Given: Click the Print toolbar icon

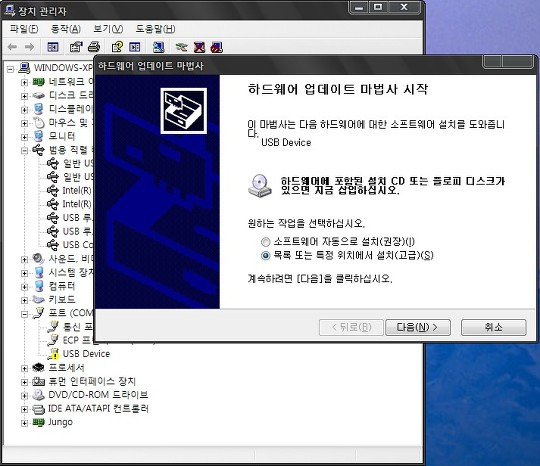Looking at the screenshot, I should point(94,47).
